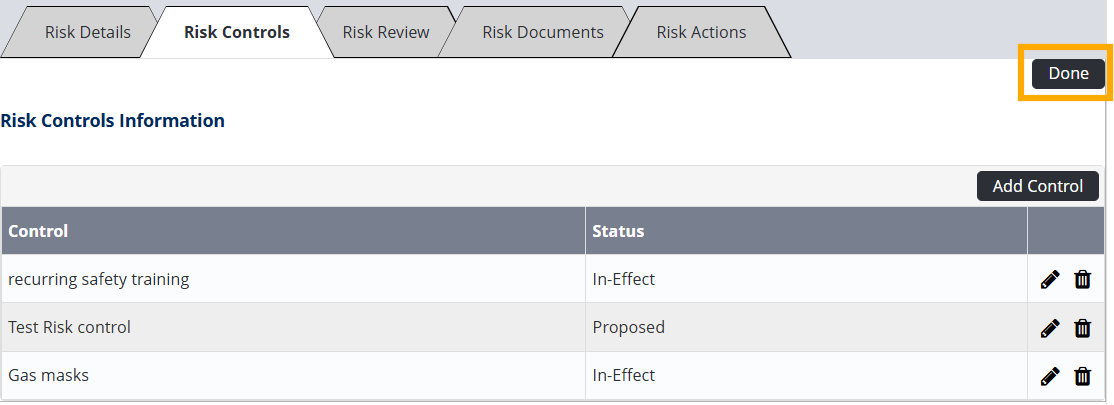
Task: Edit the recurring safety training control
Action: (1049, 280)
